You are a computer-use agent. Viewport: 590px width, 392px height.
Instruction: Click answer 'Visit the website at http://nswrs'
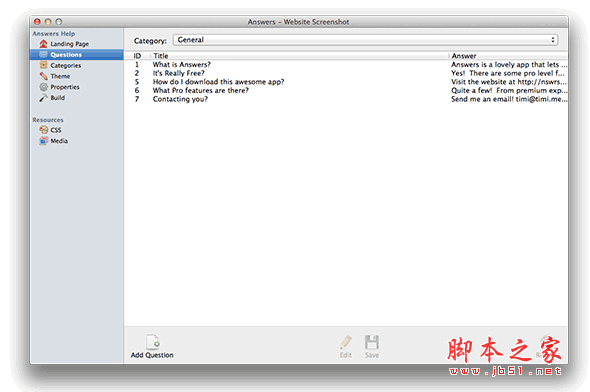click(509, 82)
